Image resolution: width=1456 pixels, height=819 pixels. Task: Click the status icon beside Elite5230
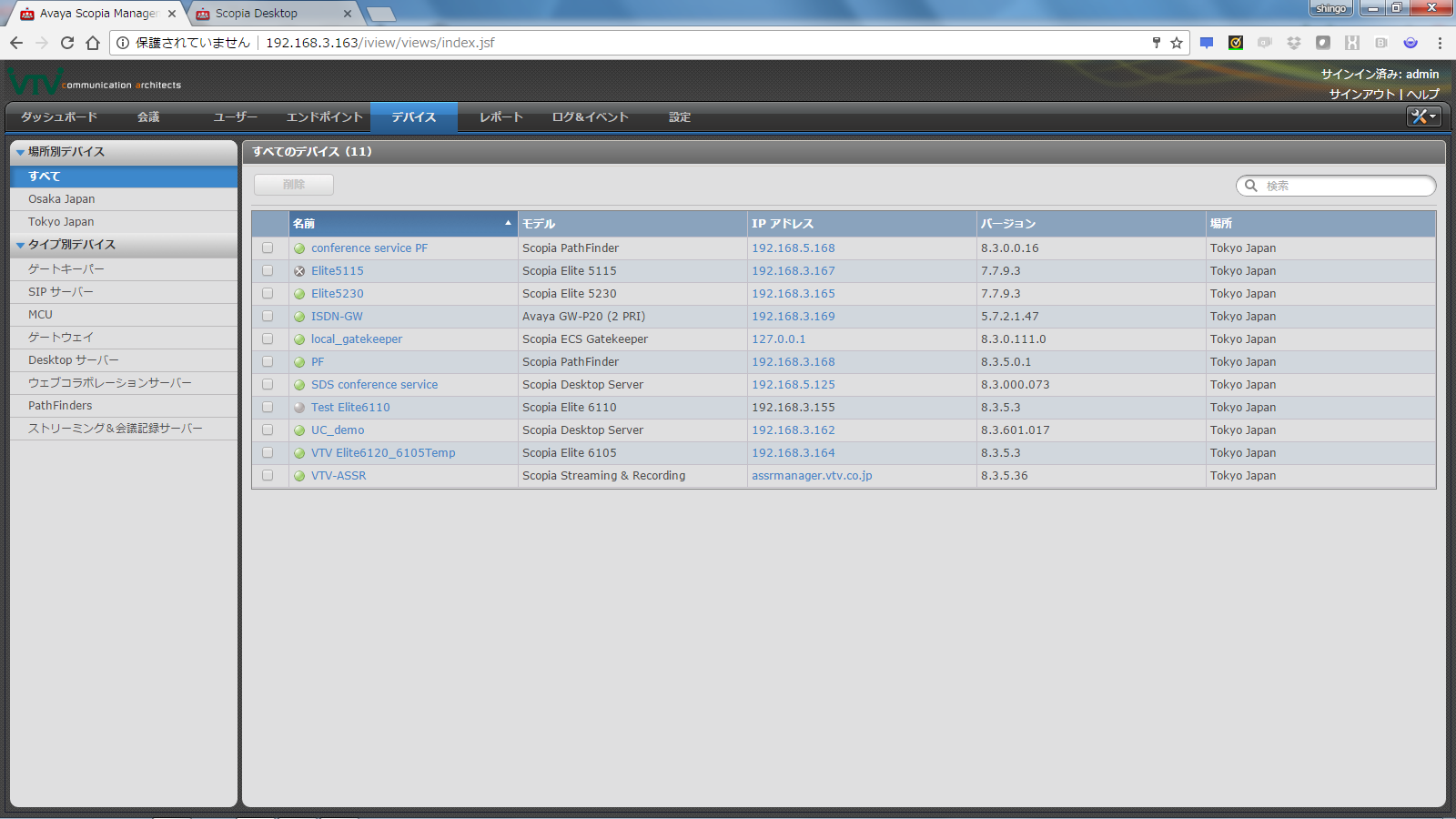coord(299,294)
